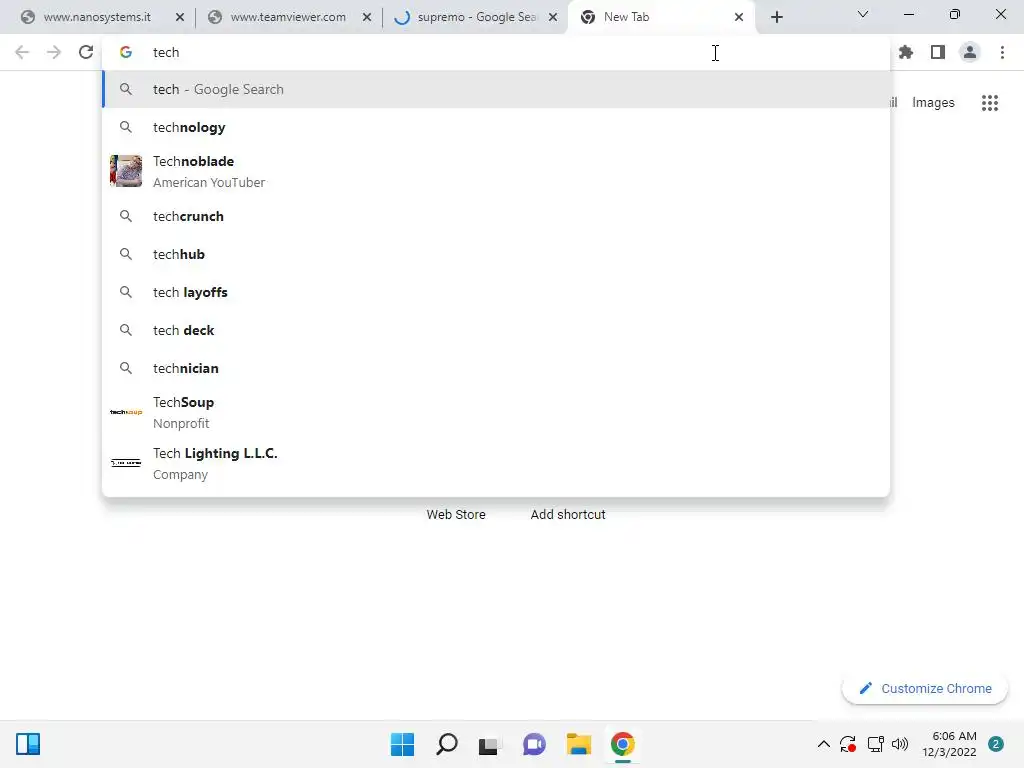
Task: Click the sync status tray icon
Action: 848,744
